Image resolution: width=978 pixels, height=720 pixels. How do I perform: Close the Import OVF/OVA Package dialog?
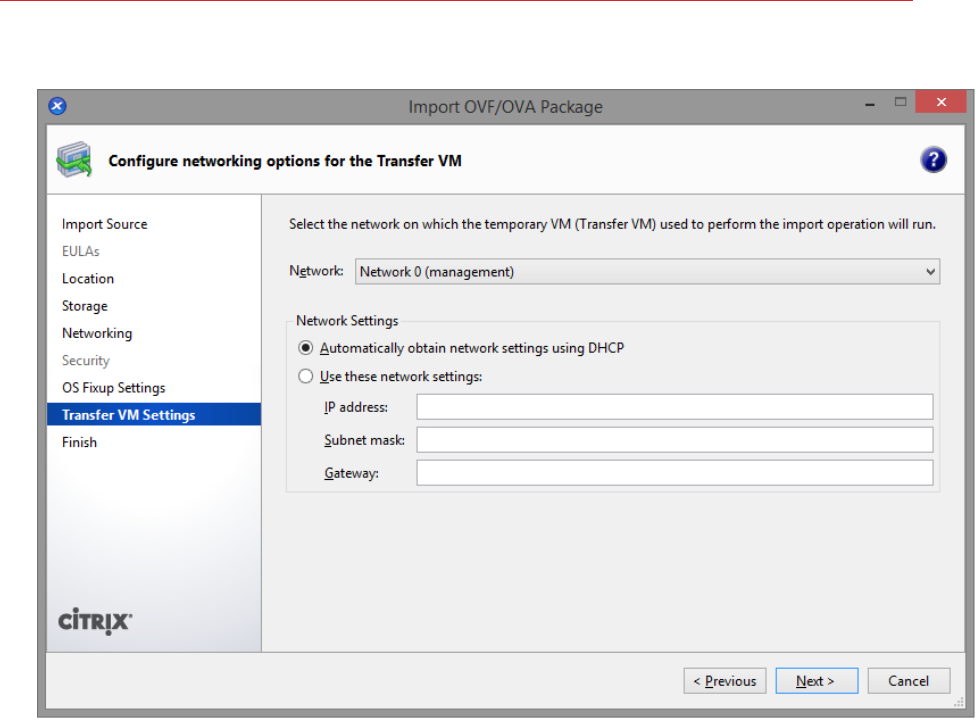[937, 103]
